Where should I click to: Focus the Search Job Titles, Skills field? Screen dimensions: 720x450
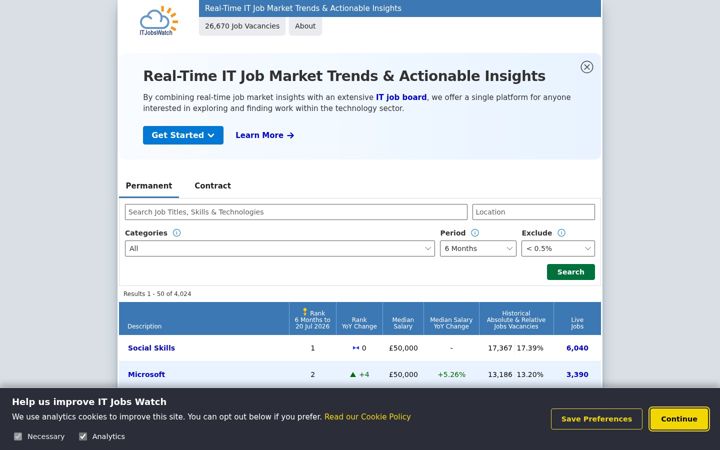tap(296, 212)
